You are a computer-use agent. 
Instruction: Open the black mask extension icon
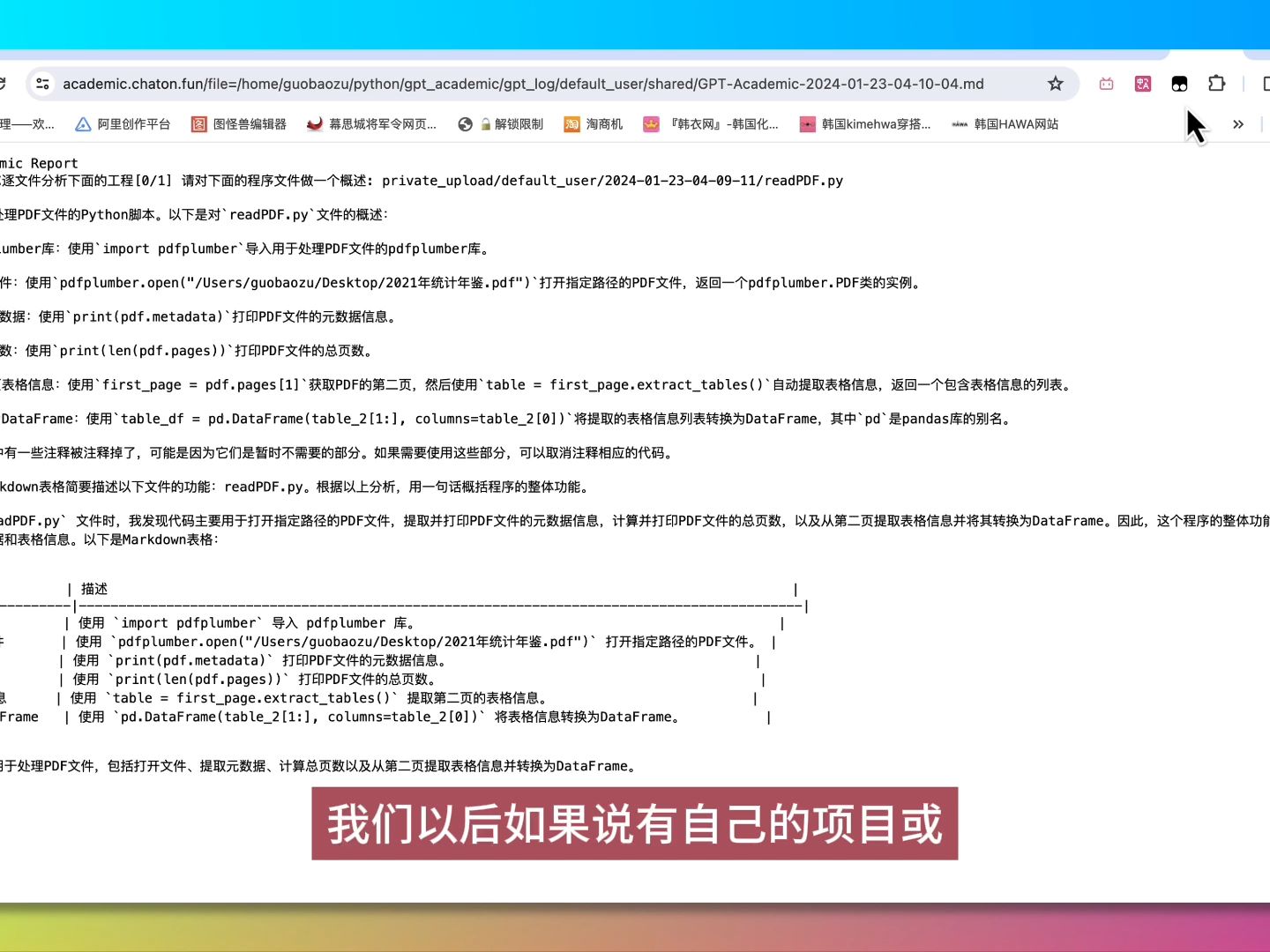(1179, 84)
